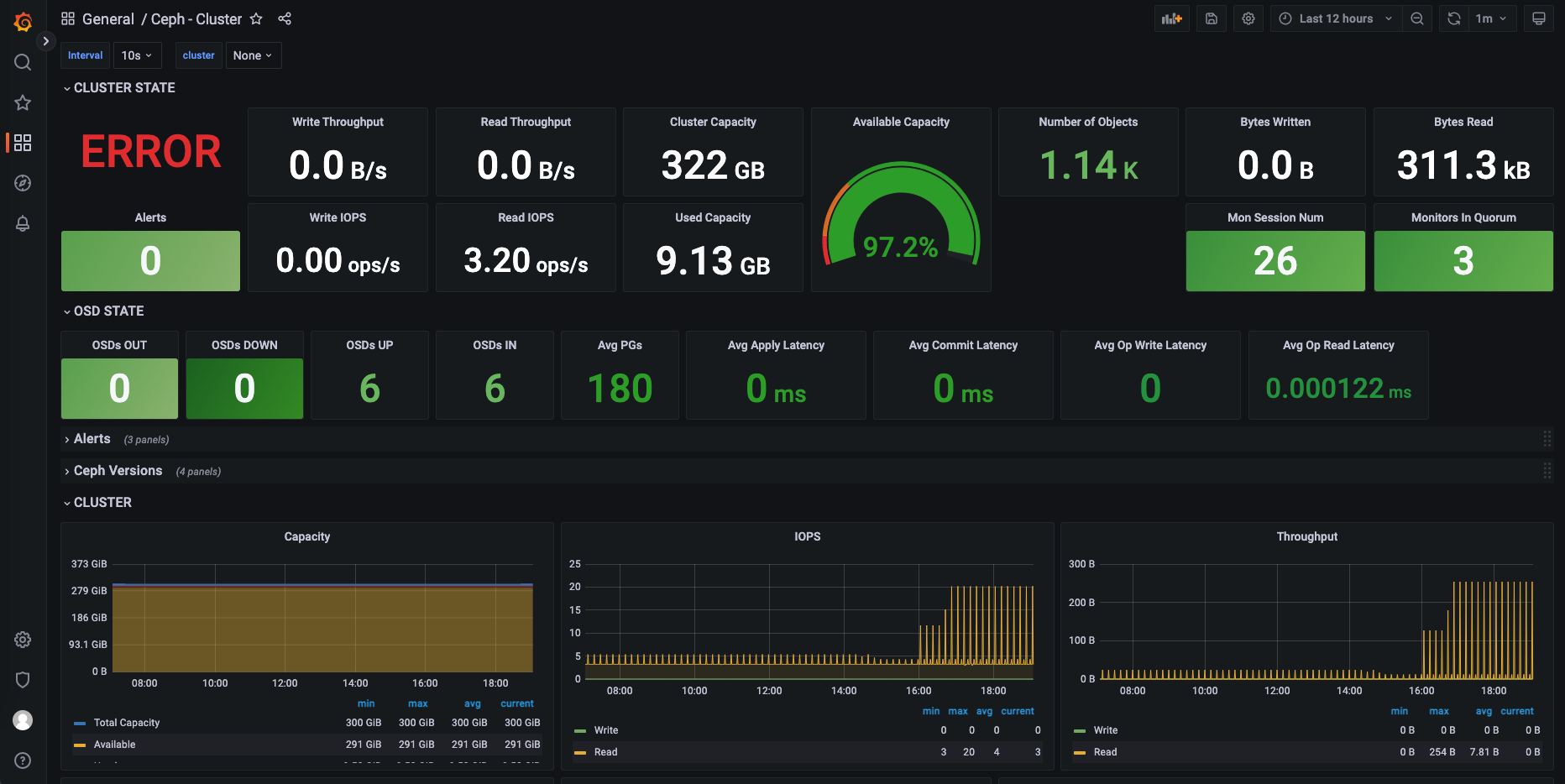
Task: Expand the sidebar navigation arrow
Action: click(x=45, y=40)
